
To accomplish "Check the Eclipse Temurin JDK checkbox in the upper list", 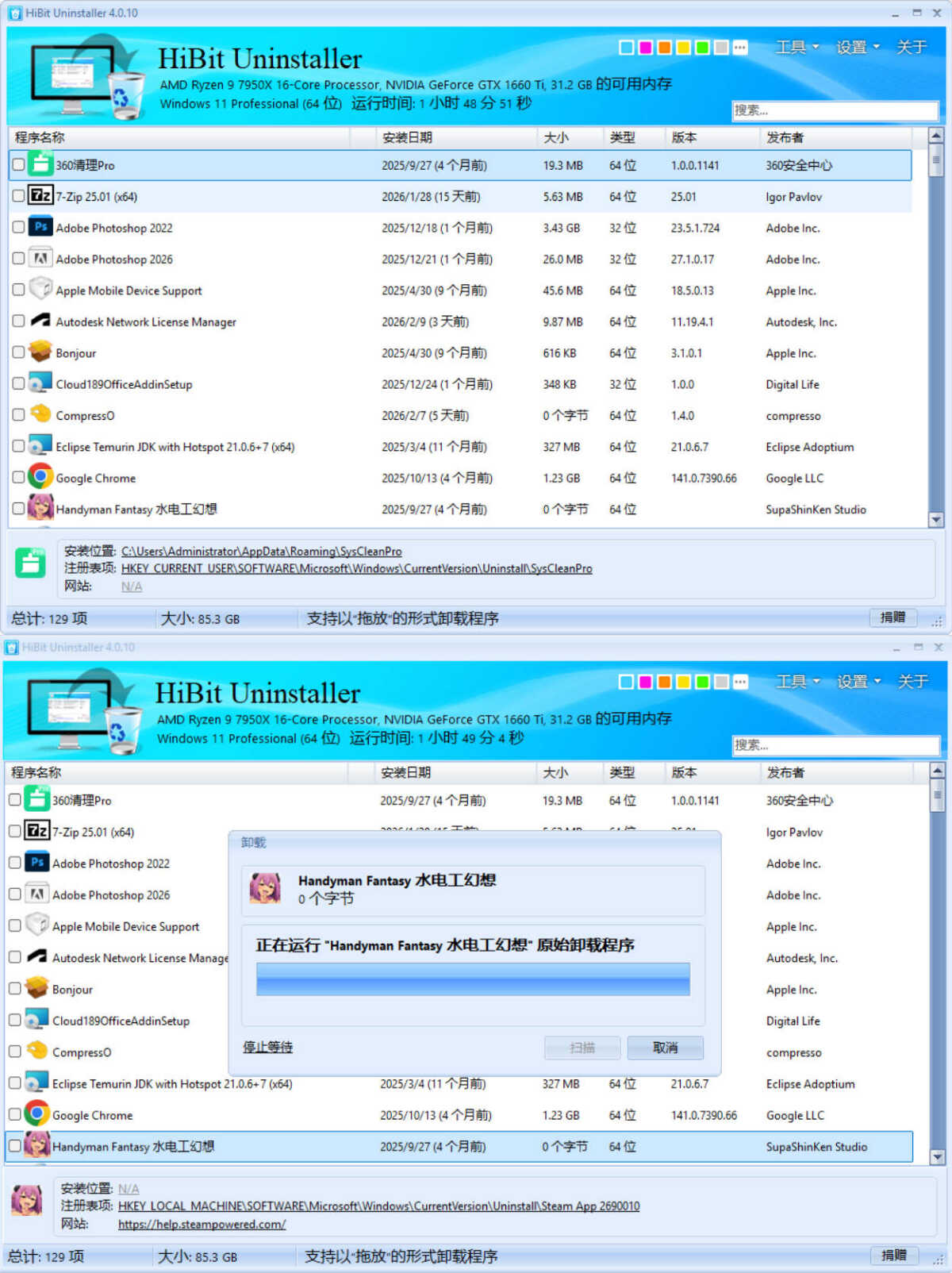I will [18, 446].
